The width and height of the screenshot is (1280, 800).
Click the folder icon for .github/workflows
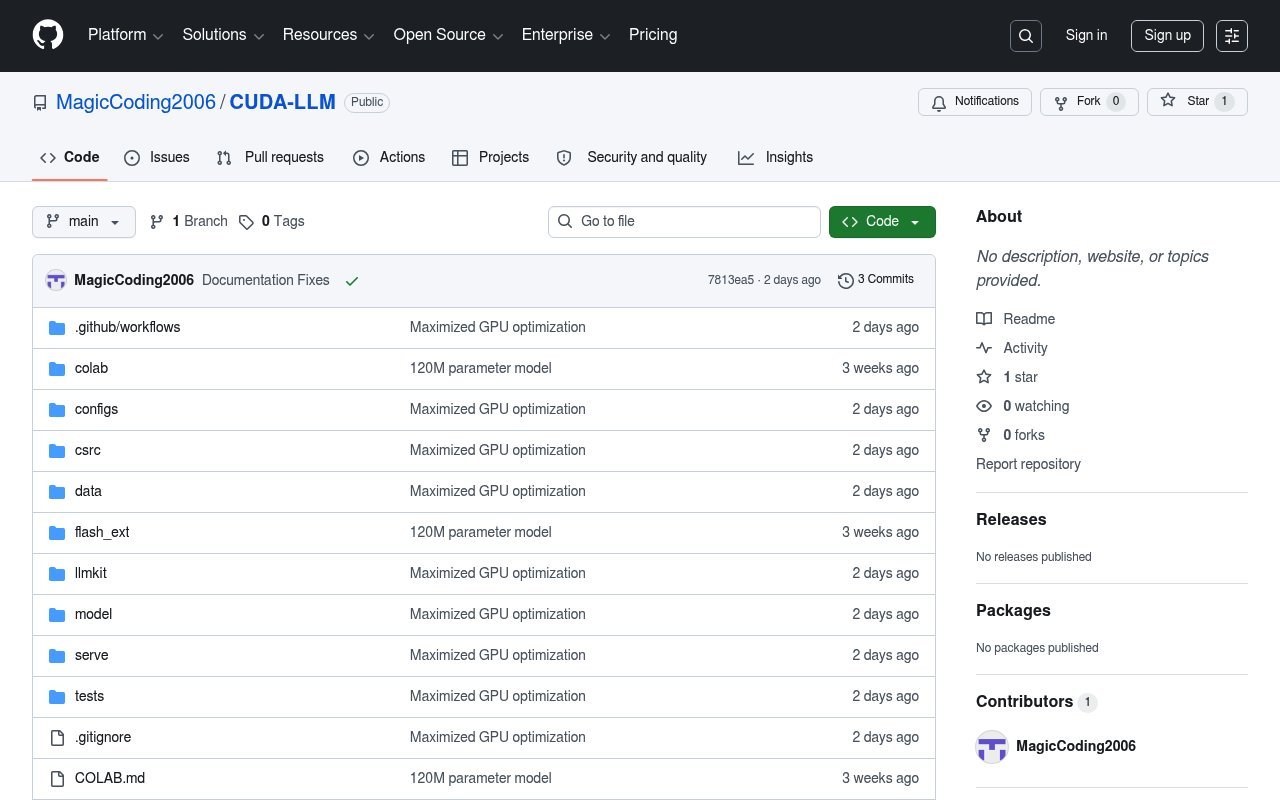(57, 327)
